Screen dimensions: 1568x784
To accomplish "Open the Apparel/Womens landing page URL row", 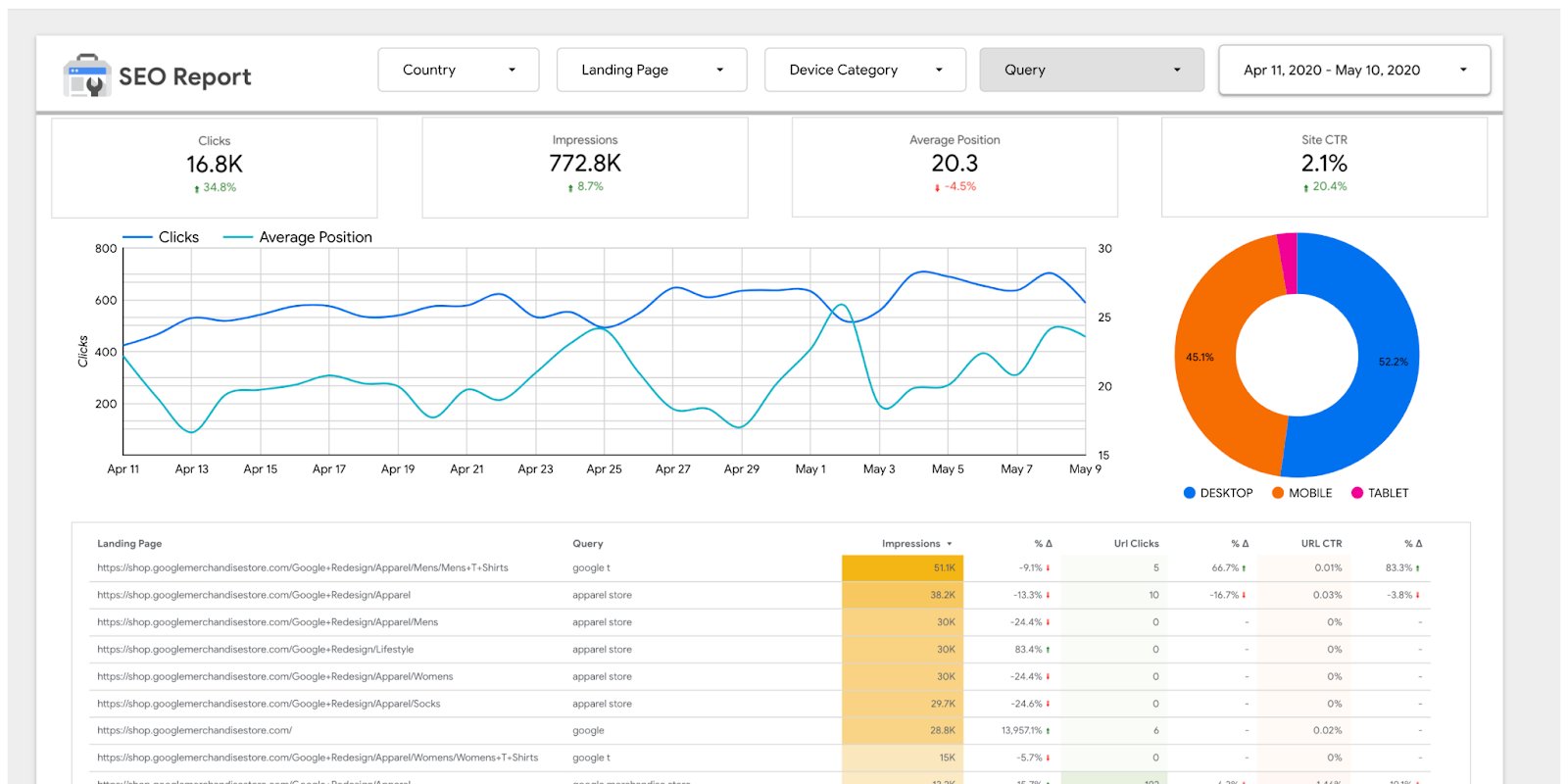I will [x=274, y=677].
